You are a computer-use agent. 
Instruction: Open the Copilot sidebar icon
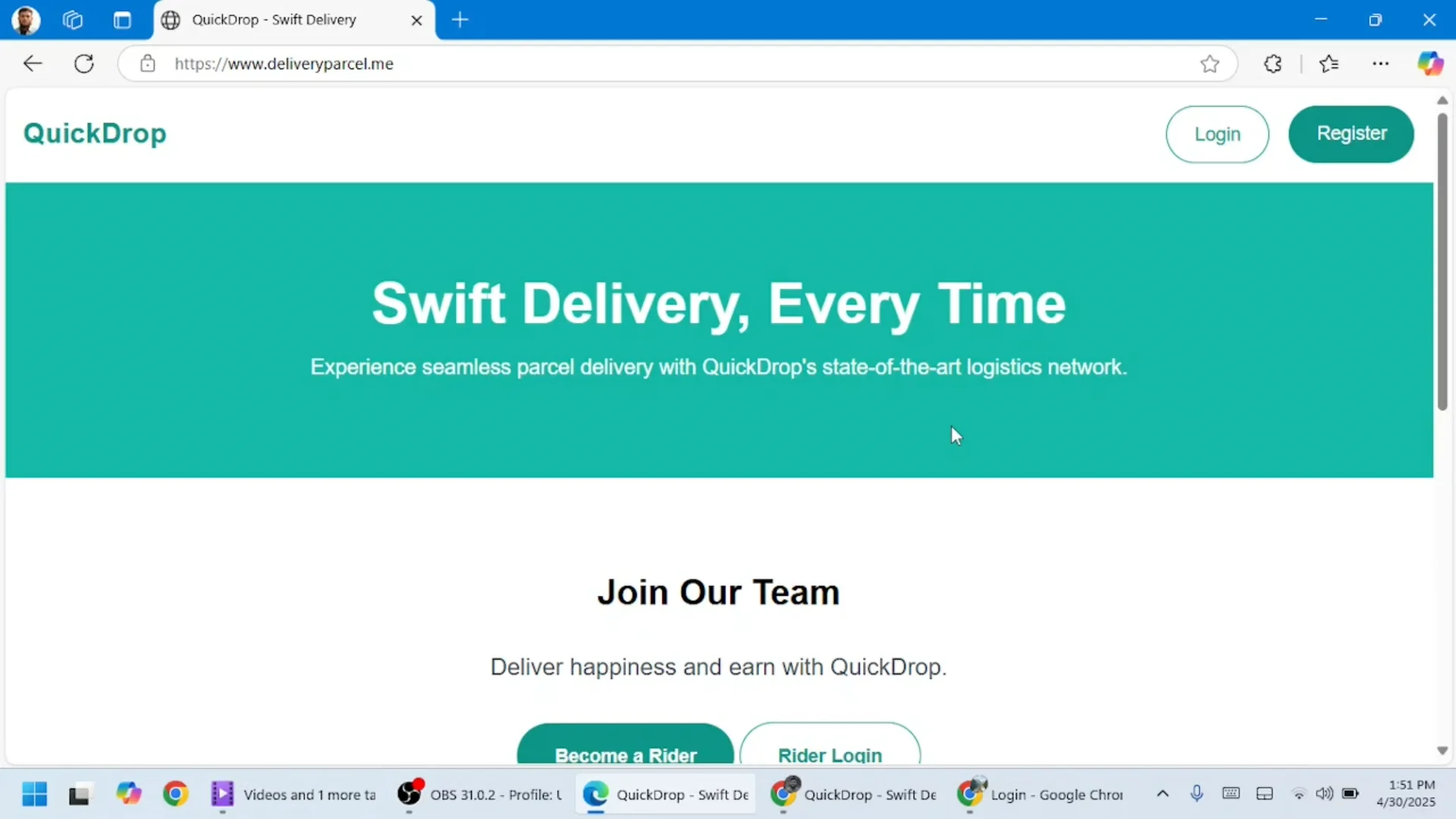click(1432, 63)
